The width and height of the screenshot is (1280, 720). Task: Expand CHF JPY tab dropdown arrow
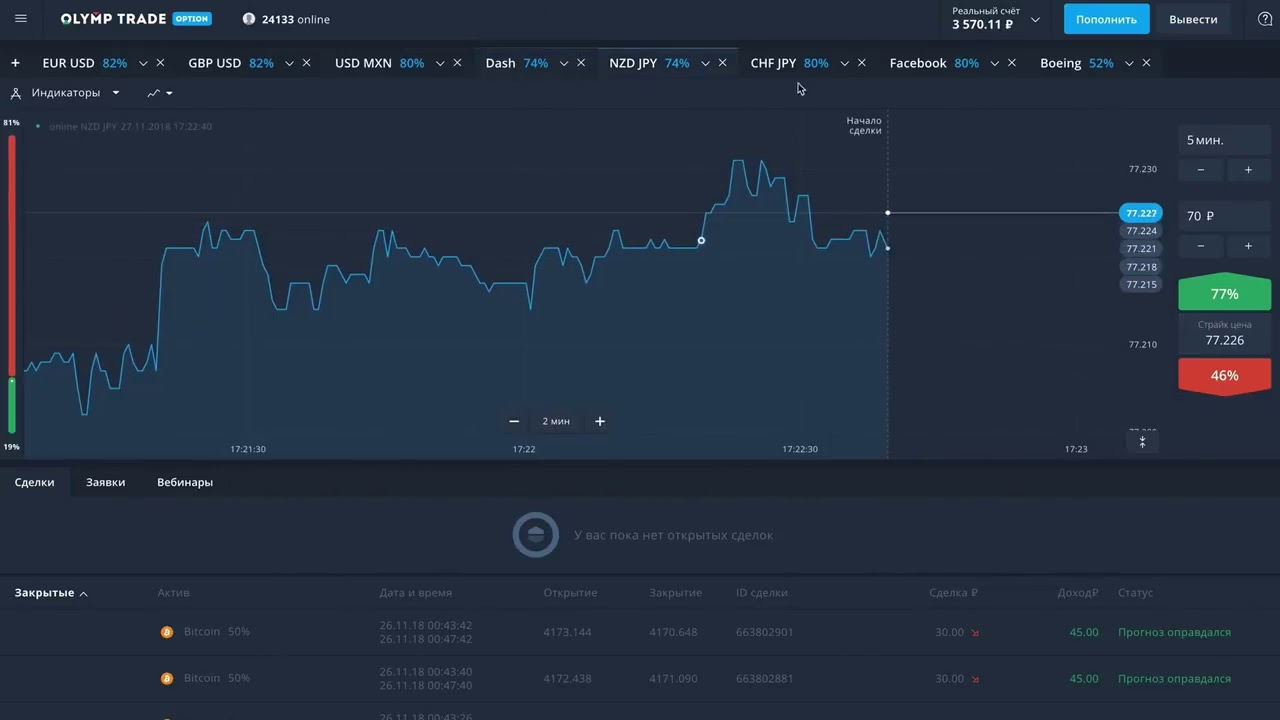(x=844, y=63)
